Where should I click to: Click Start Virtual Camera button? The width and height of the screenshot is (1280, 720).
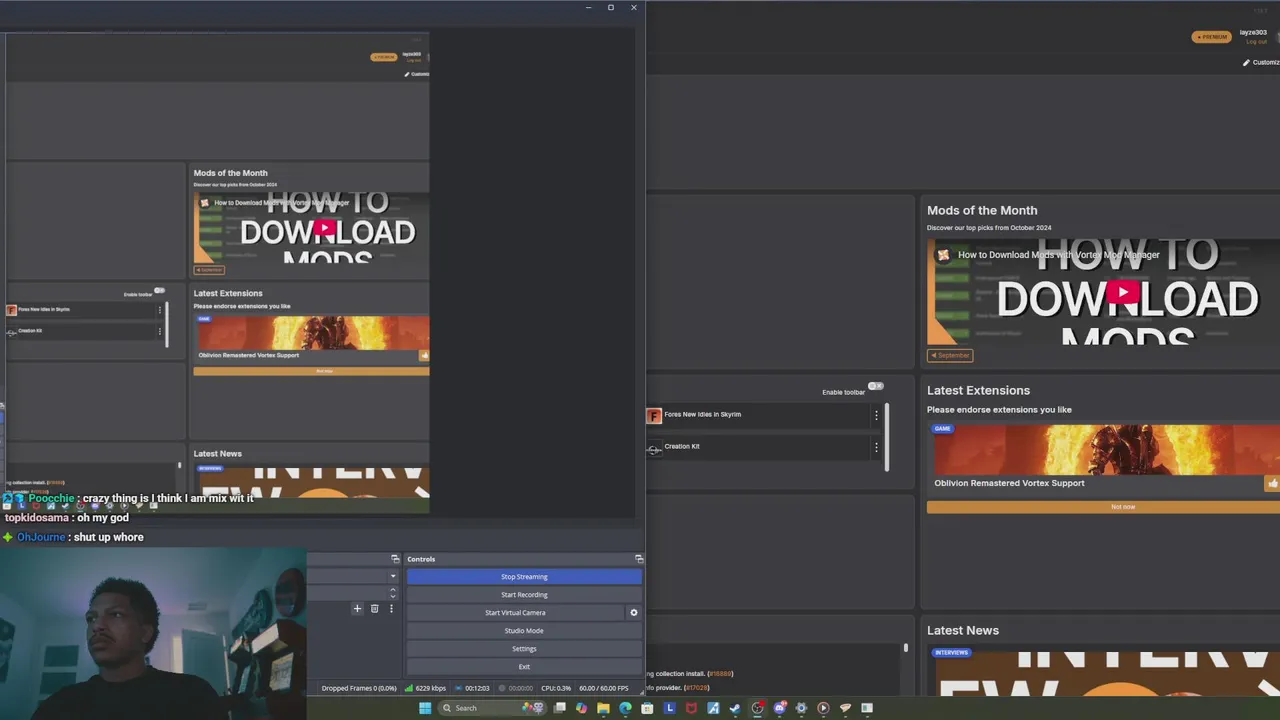click(515, 613)
